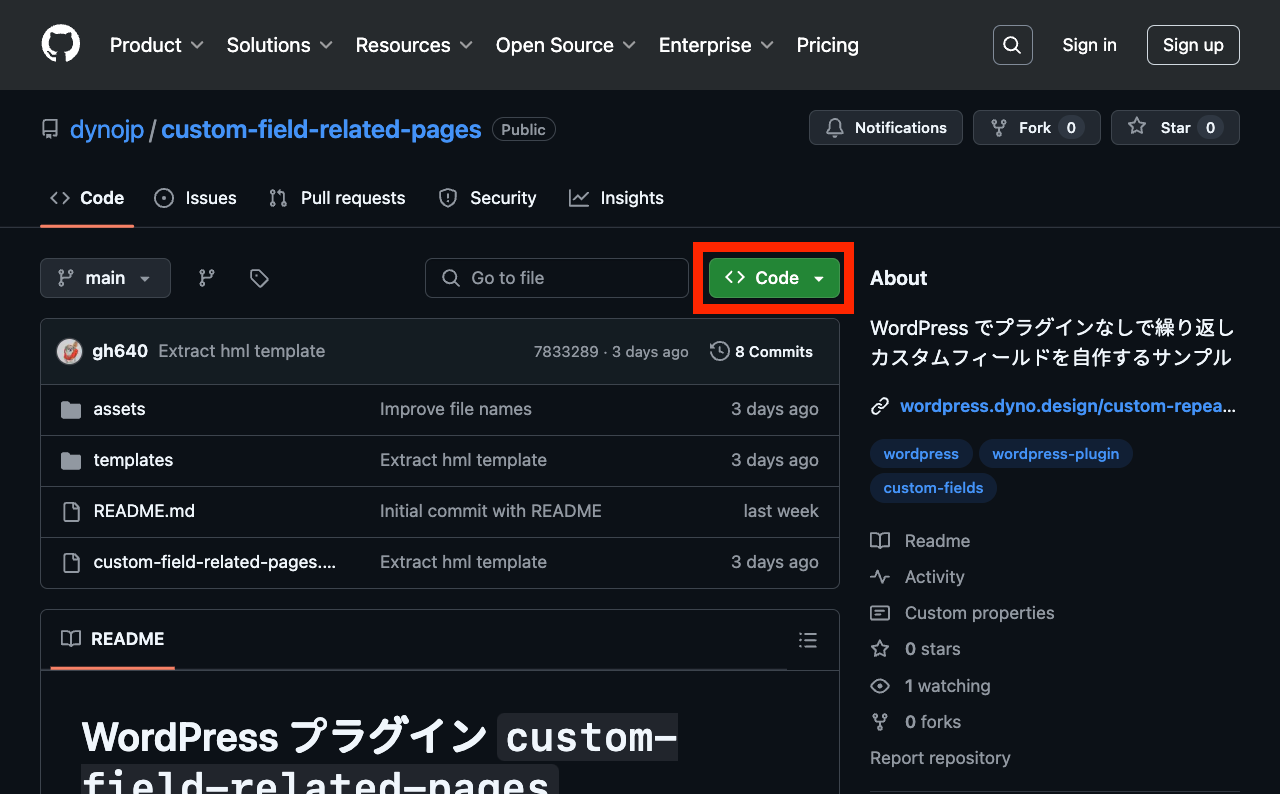1280x794 pixels.
Task: Switch to the Issues tab
Action: pos(196,198)
